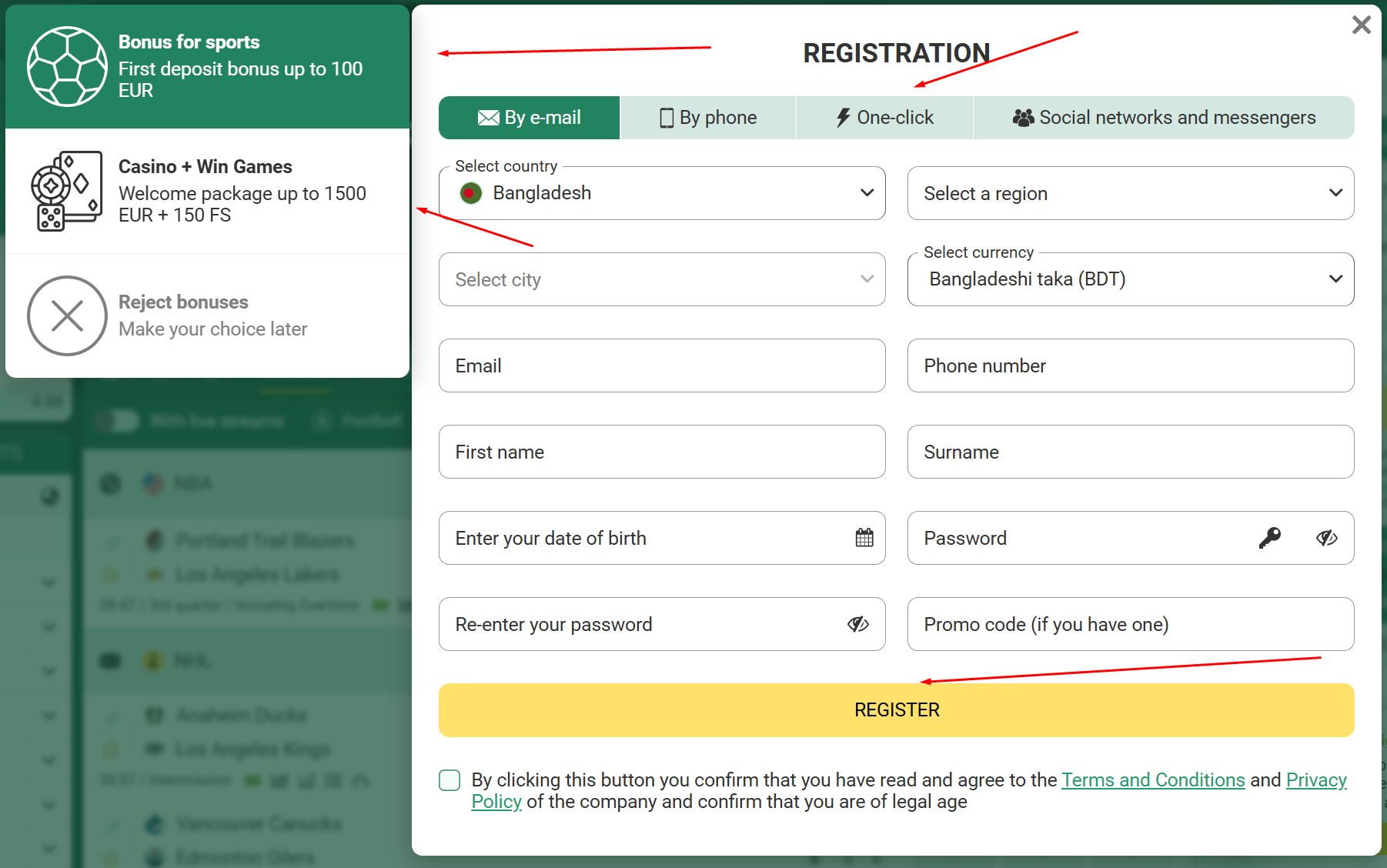The image size is (1387, 868).
Task: Open the Select currency dropdown
Action: tap(1130, 279)
